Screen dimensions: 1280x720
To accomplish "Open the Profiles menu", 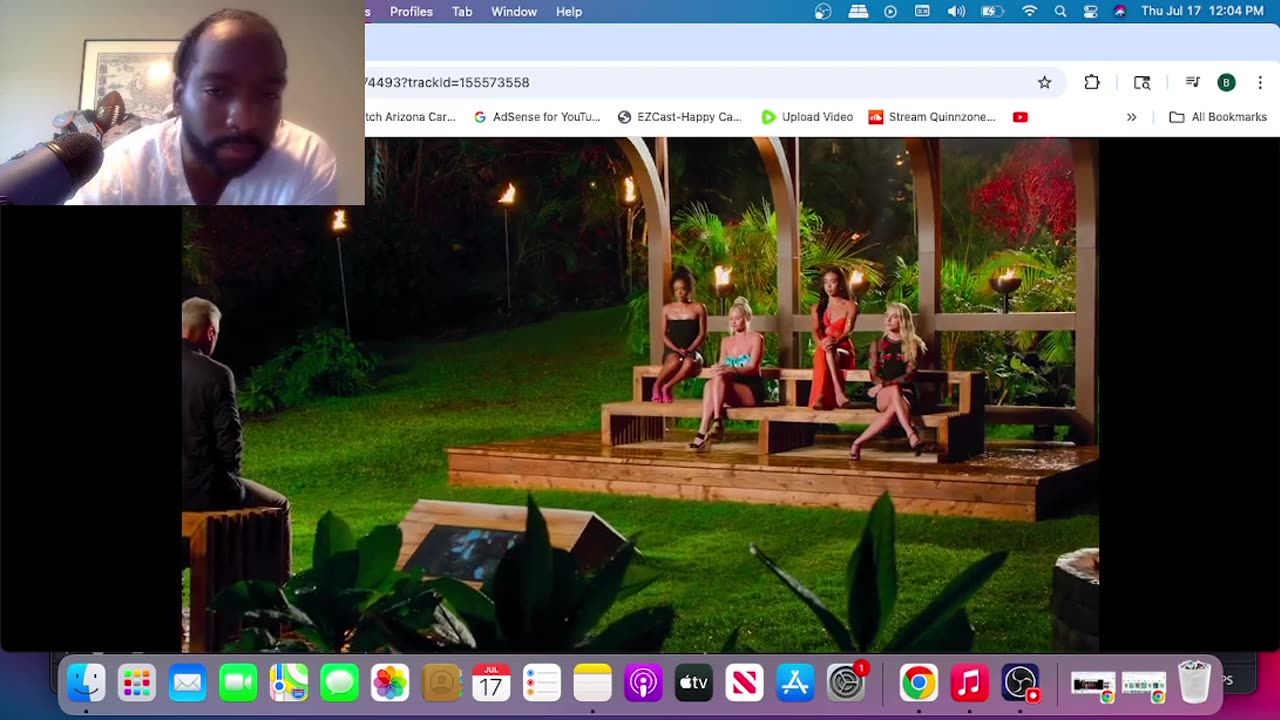I will tap(411, 12).
